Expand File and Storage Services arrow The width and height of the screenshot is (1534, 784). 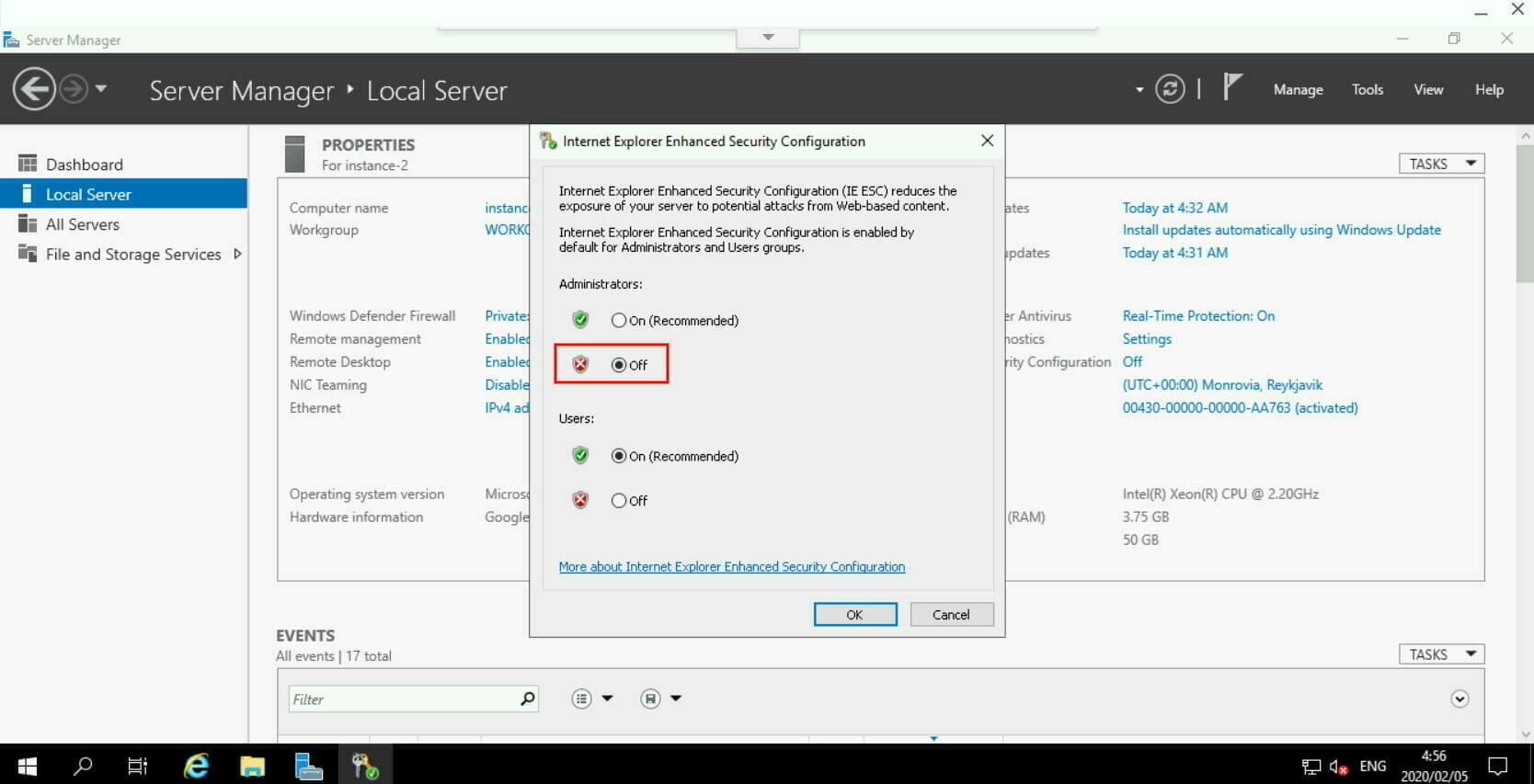[x=237, y=254]
